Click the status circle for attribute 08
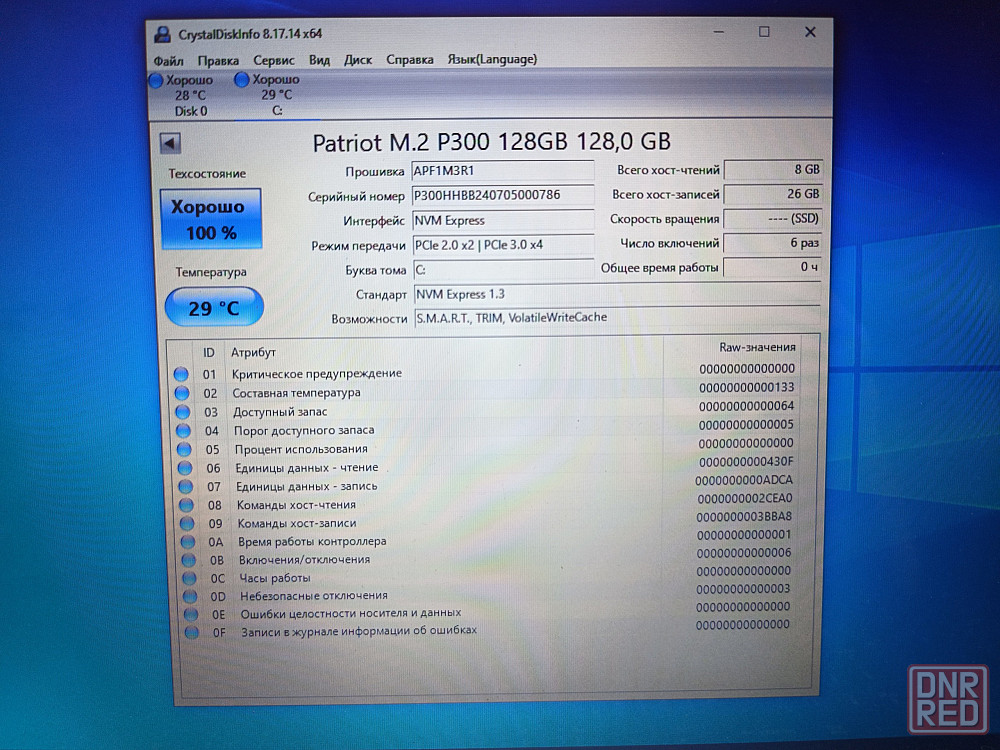Screen dimensions: 1000x750 [186, 504]
